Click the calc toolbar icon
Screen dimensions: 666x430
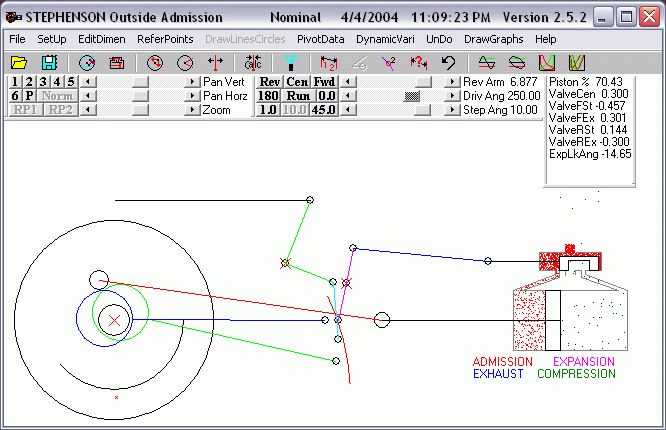[x=253, y=63]
